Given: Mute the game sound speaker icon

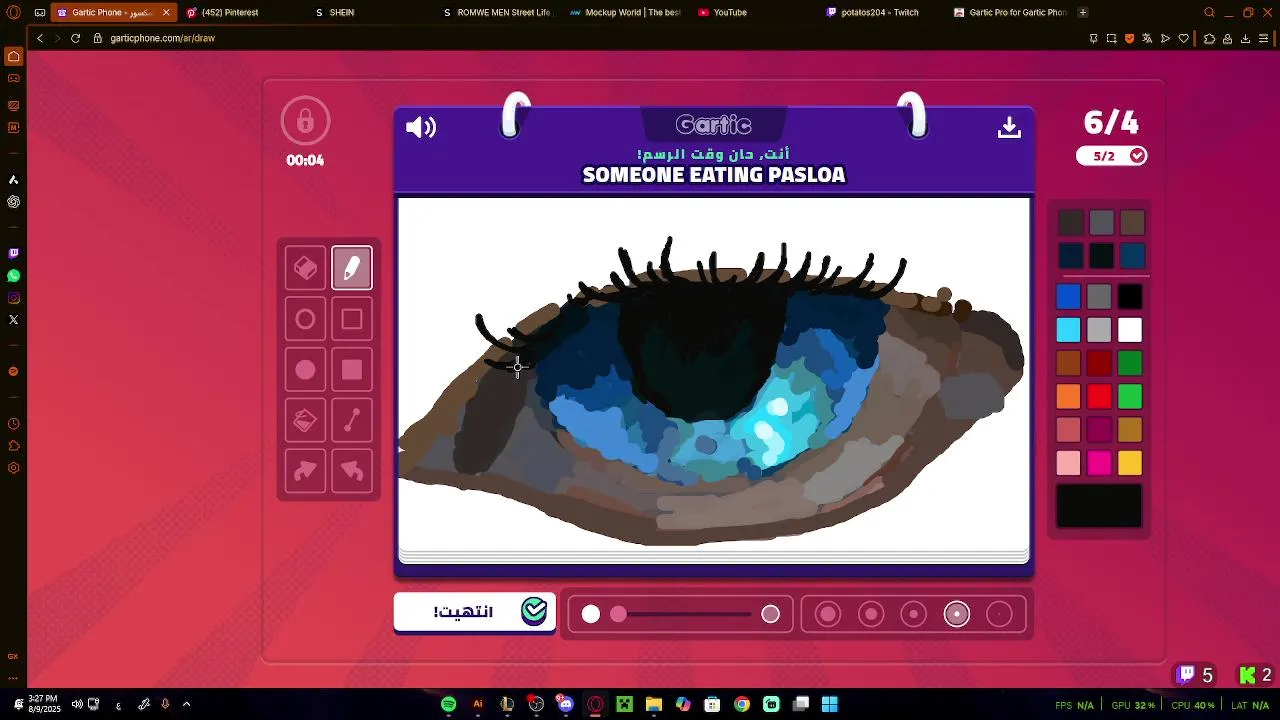Looking at the screenshot, I should coord(421,127).
